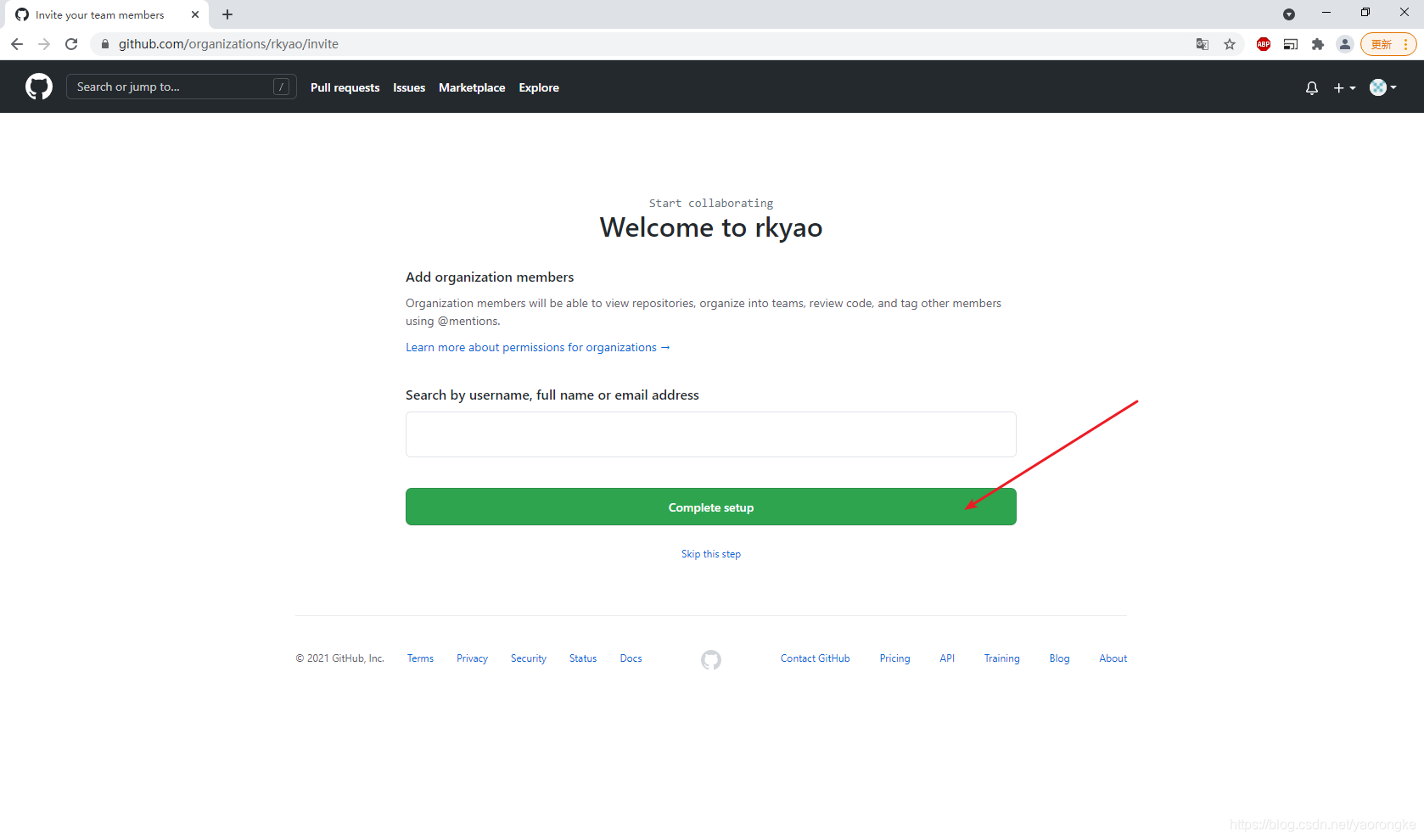
Task: Close the 'Invite your team members' tab
Action: coord(195,14)
